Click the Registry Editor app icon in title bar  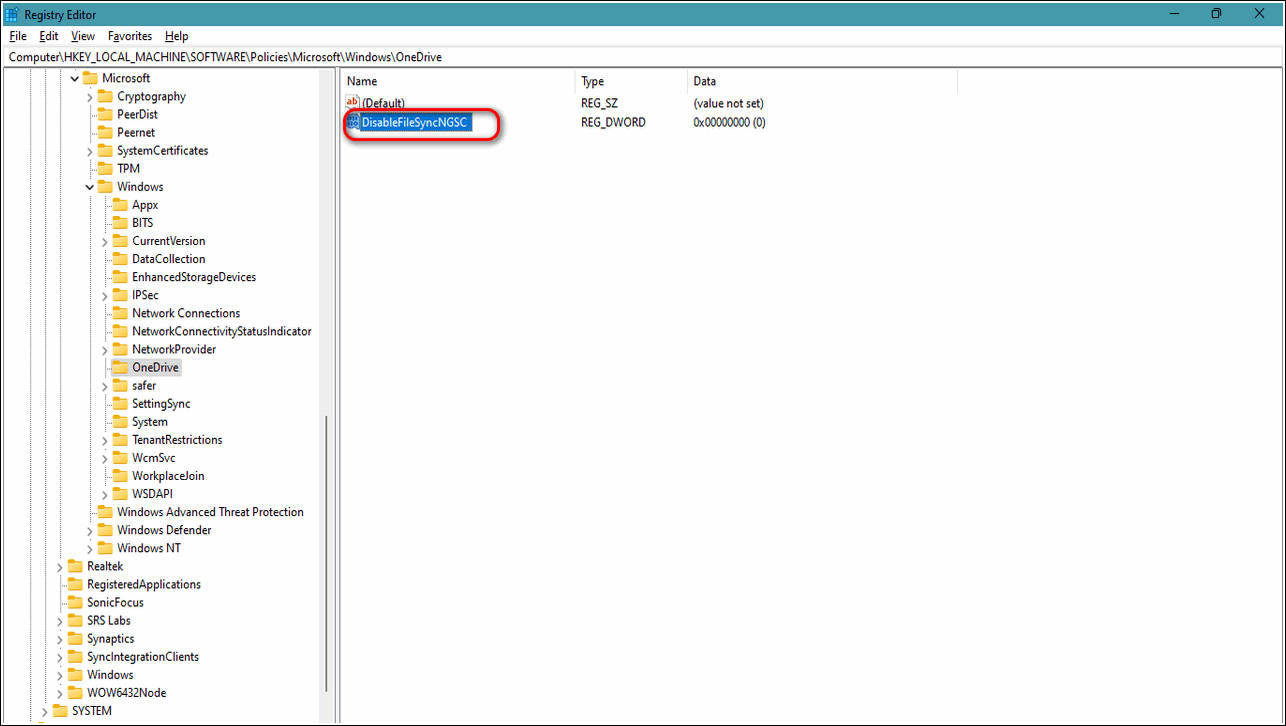(x=12, y=14)
